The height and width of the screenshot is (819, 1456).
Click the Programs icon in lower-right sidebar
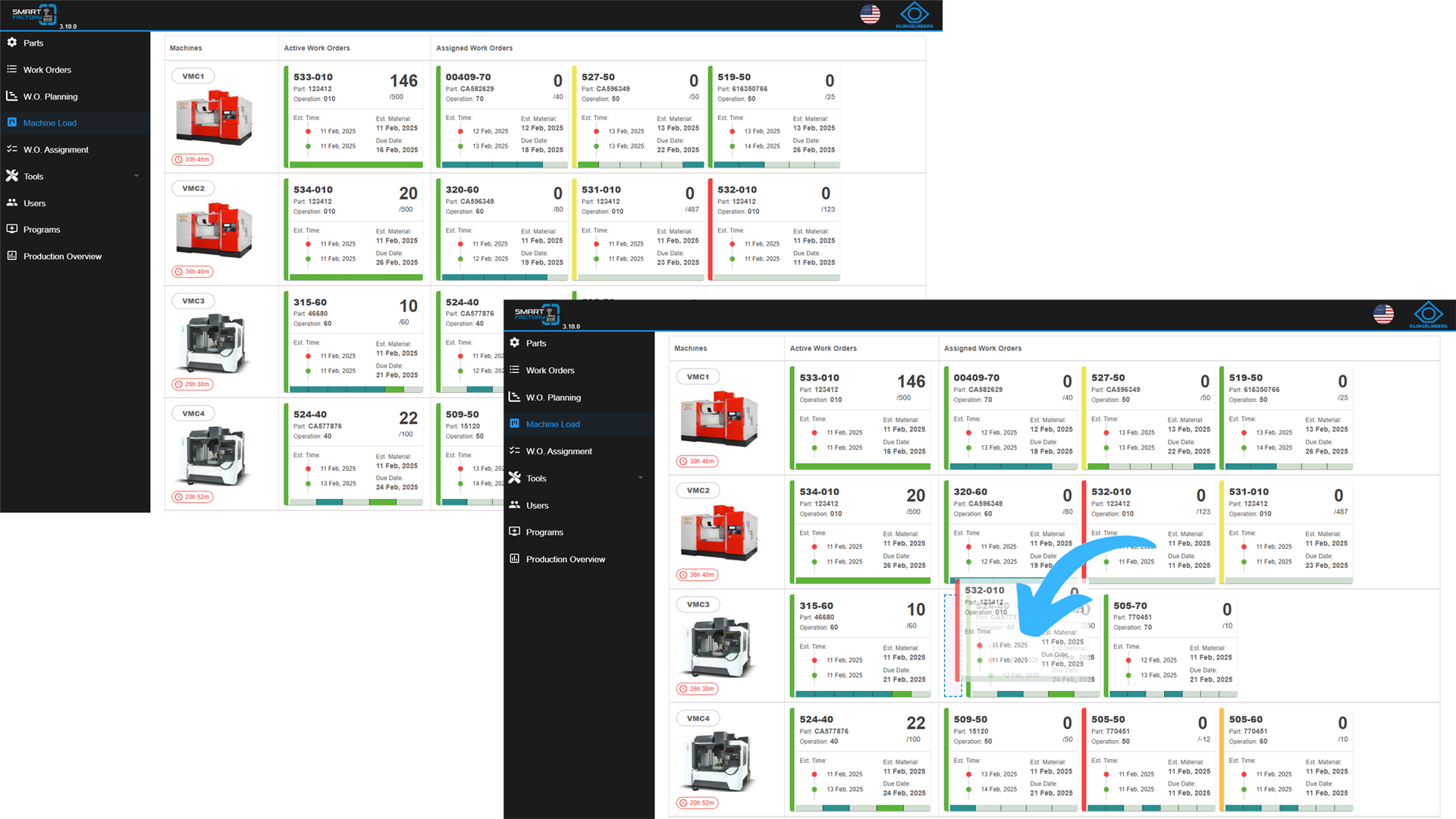(515, 532)
